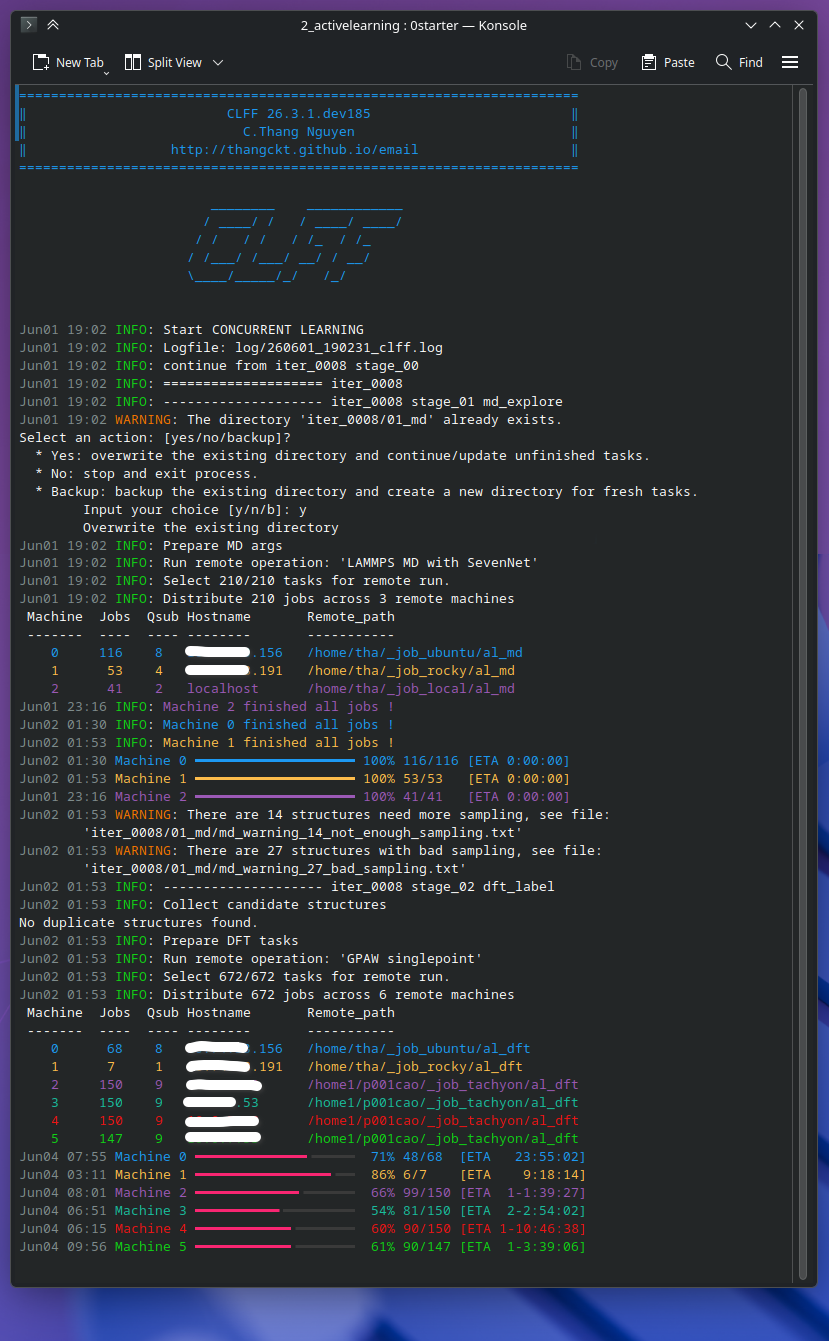Click '/home/tha/_job_local/al_md' path

411,689
